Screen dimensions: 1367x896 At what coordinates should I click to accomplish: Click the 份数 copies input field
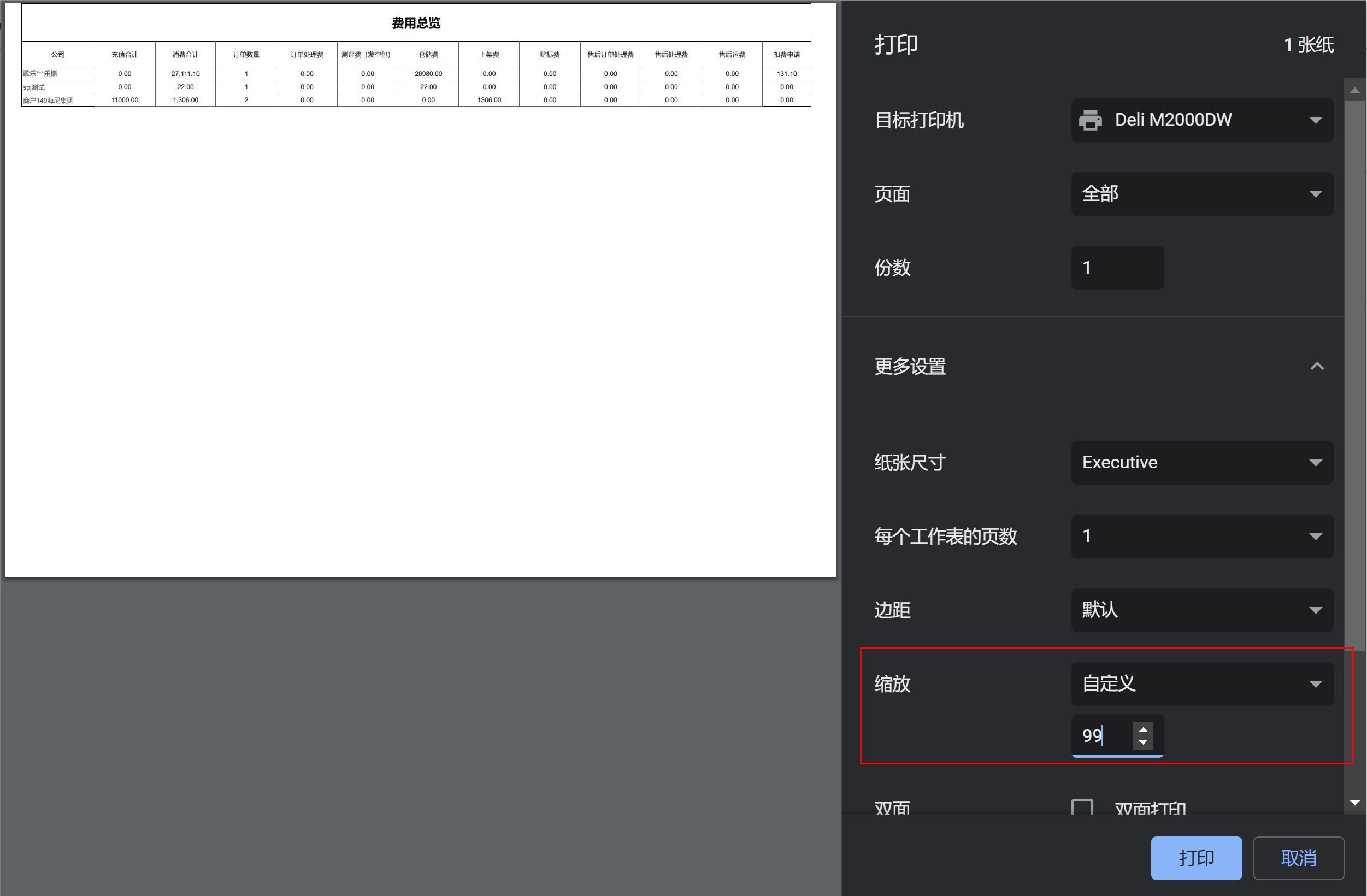[1117, 268]
